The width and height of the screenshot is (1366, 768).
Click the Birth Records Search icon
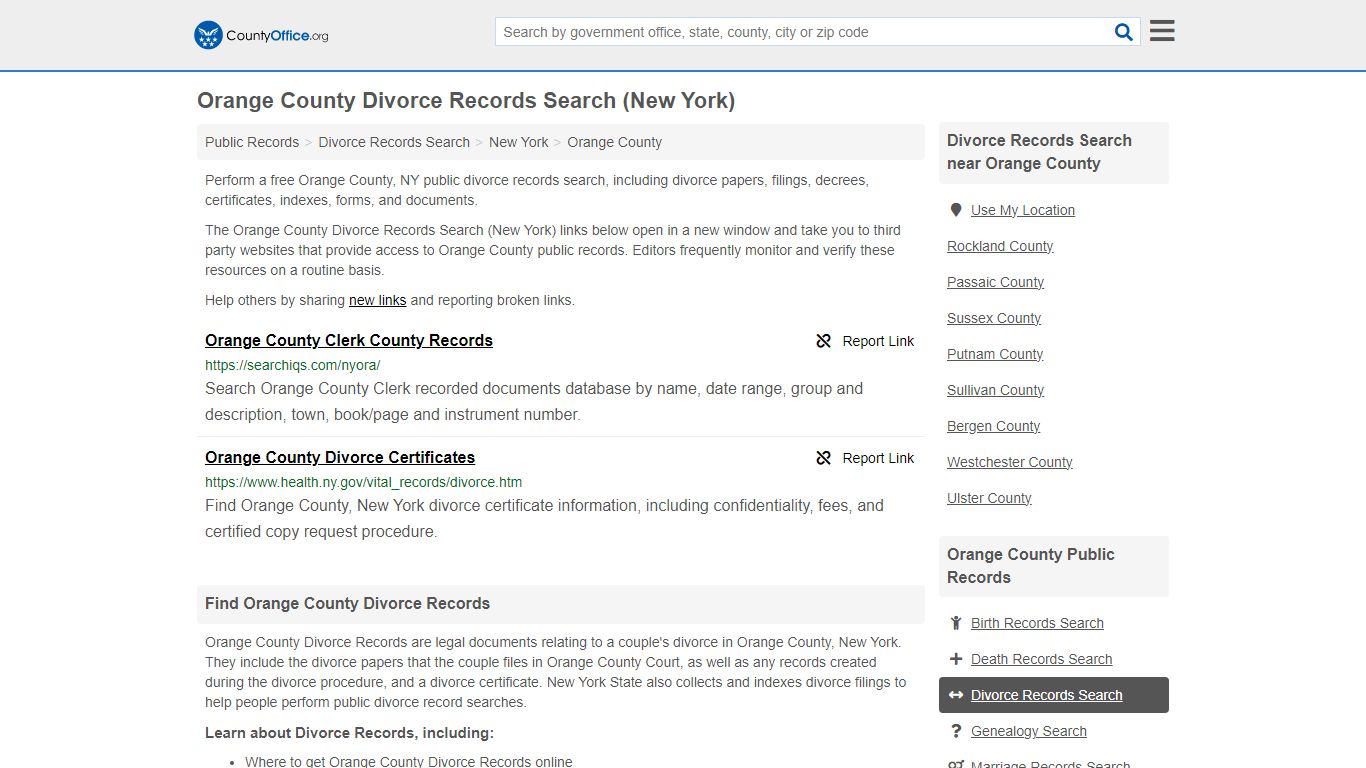click(956, 623)
